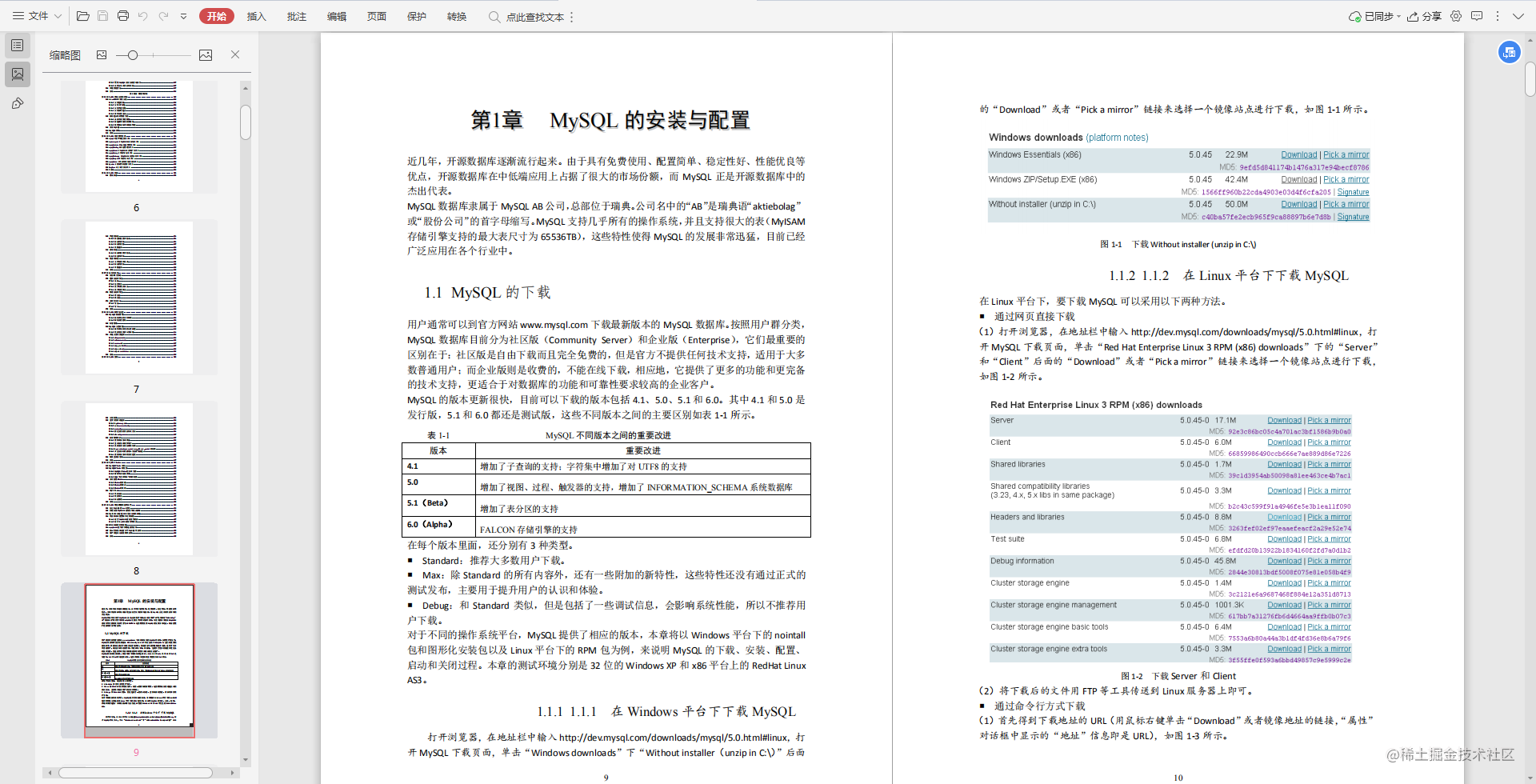Open the 已同步 sync status dropdown
The width and height of the screenshot is (1536, 784).
1374,16
